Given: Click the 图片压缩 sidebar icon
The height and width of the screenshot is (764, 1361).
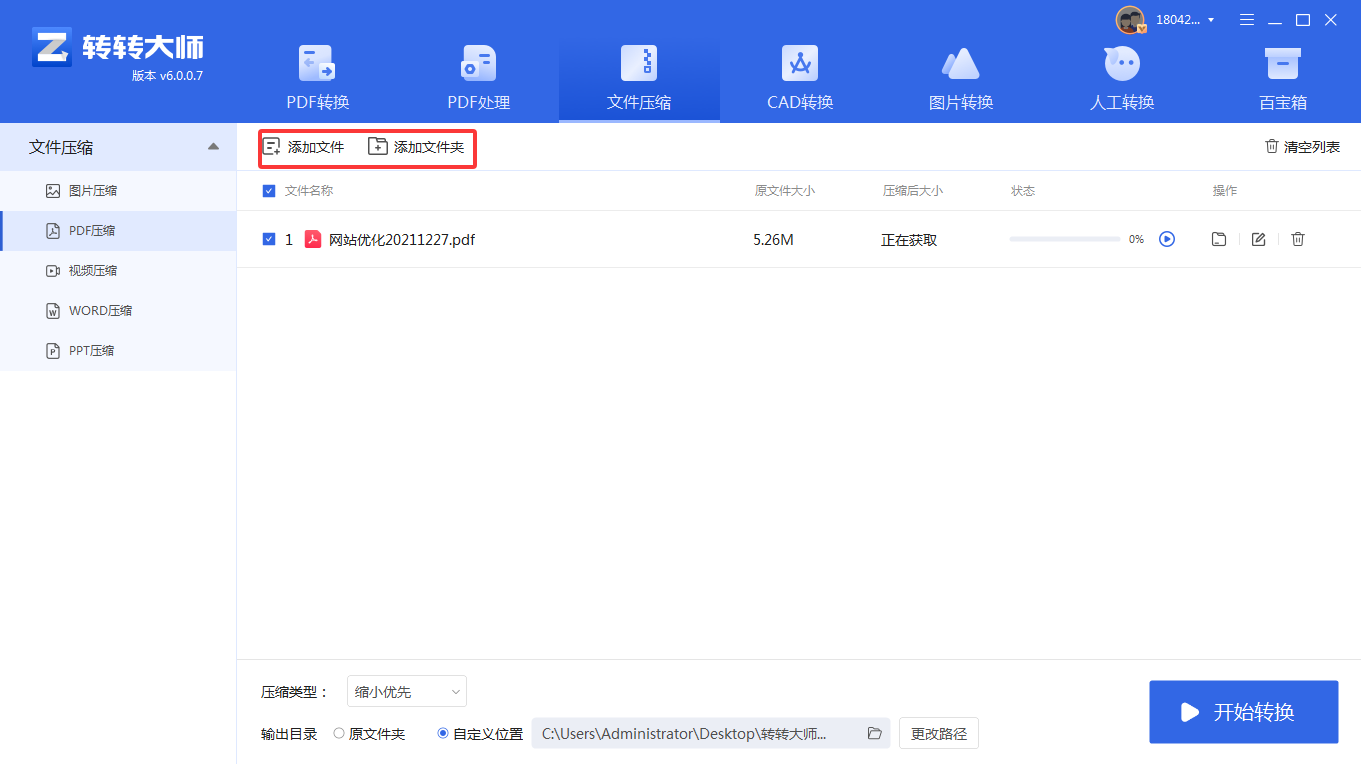Looking at the screenshot, I should (53, 190).
